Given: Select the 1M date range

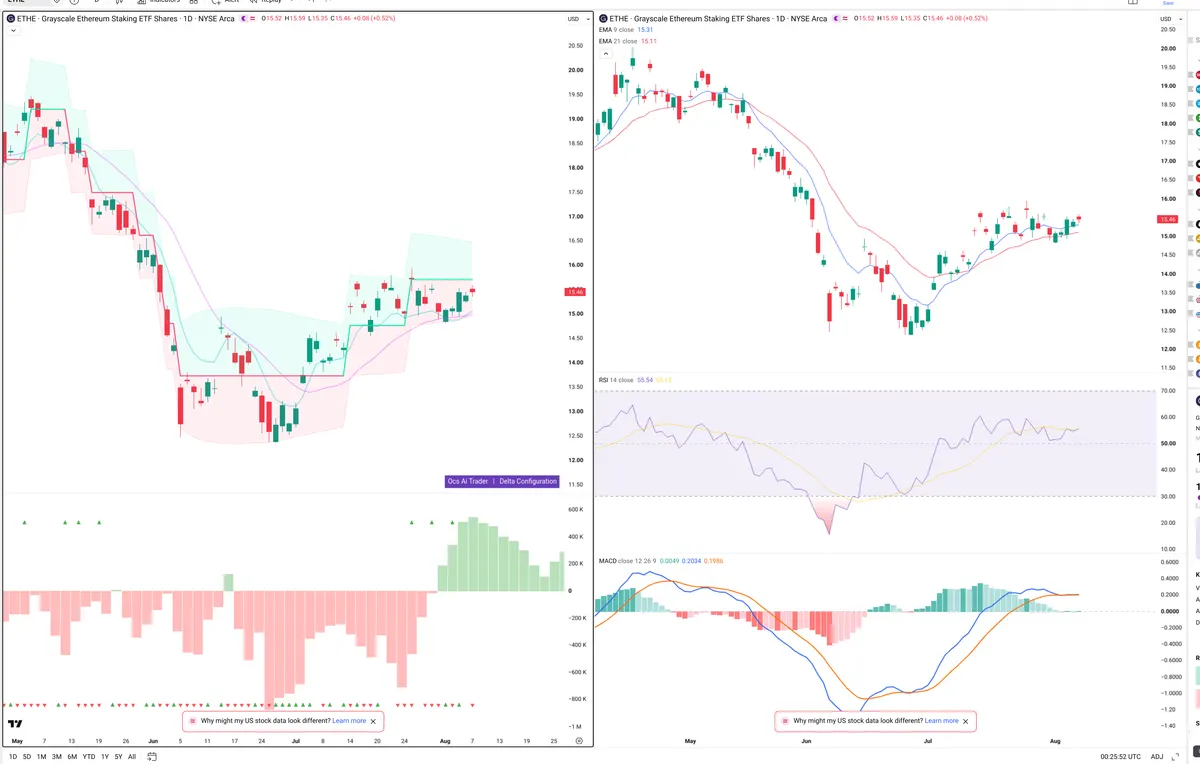Looking at the screenshot, I should tap(42, 757).
